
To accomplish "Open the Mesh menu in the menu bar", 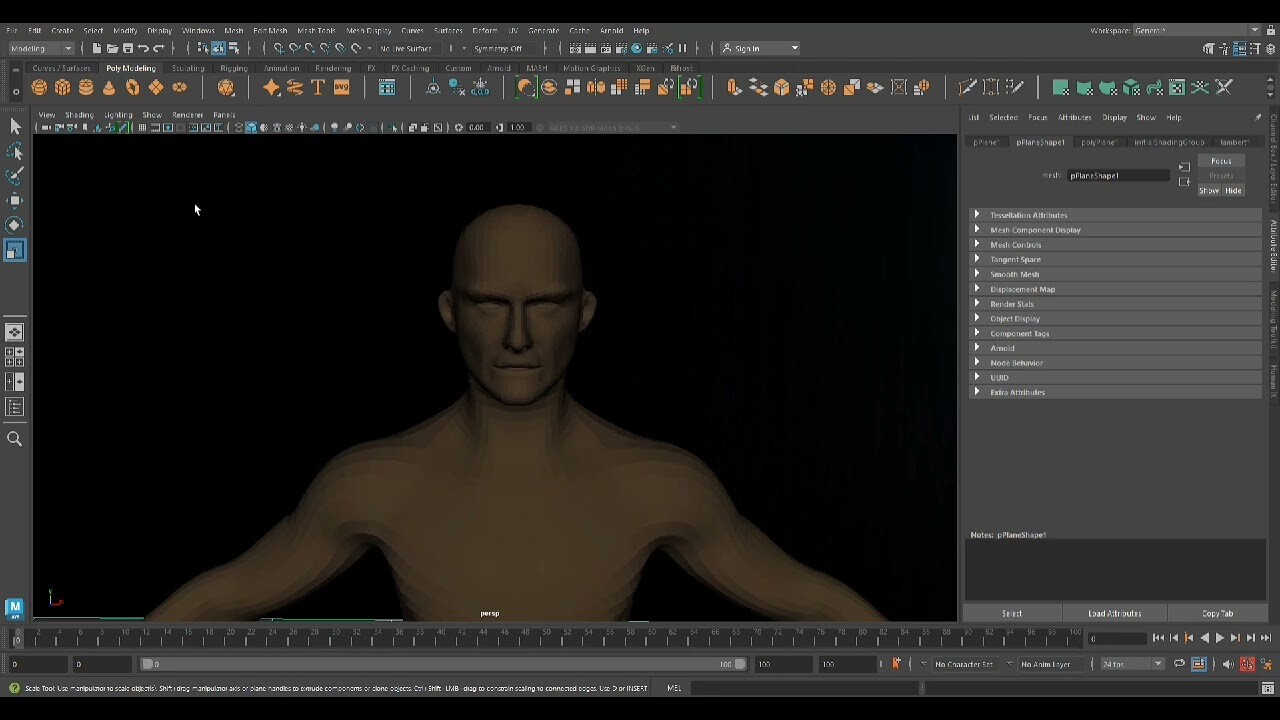I will (233, 30).
